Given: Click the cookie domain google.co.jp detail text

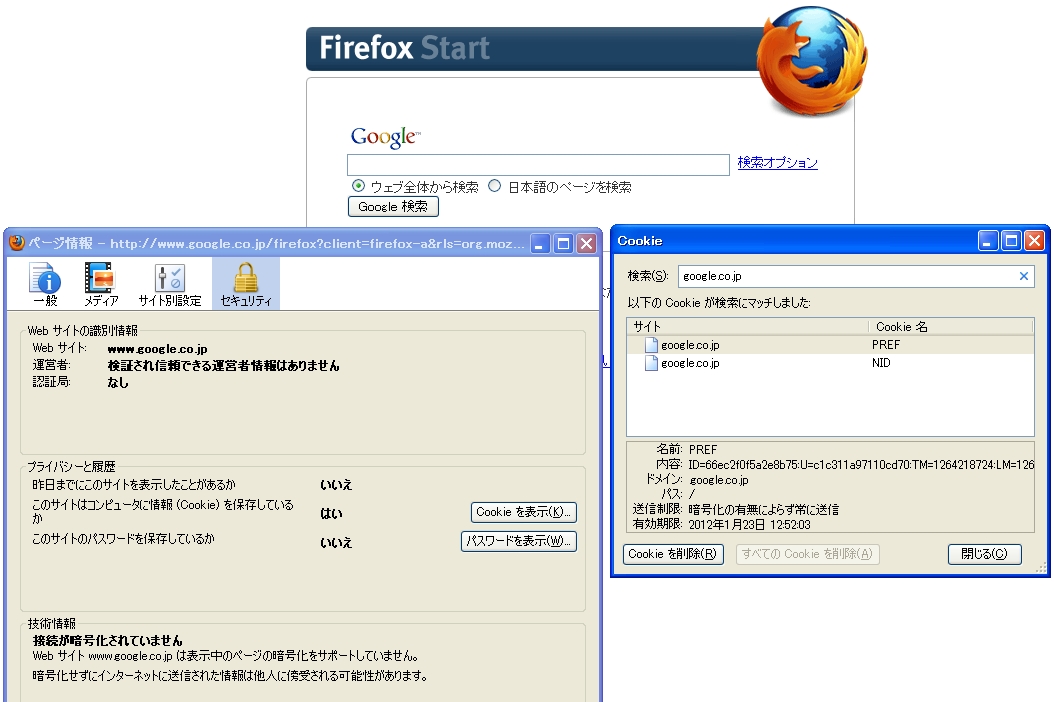Looking at the screenshot, I should 719,480.
